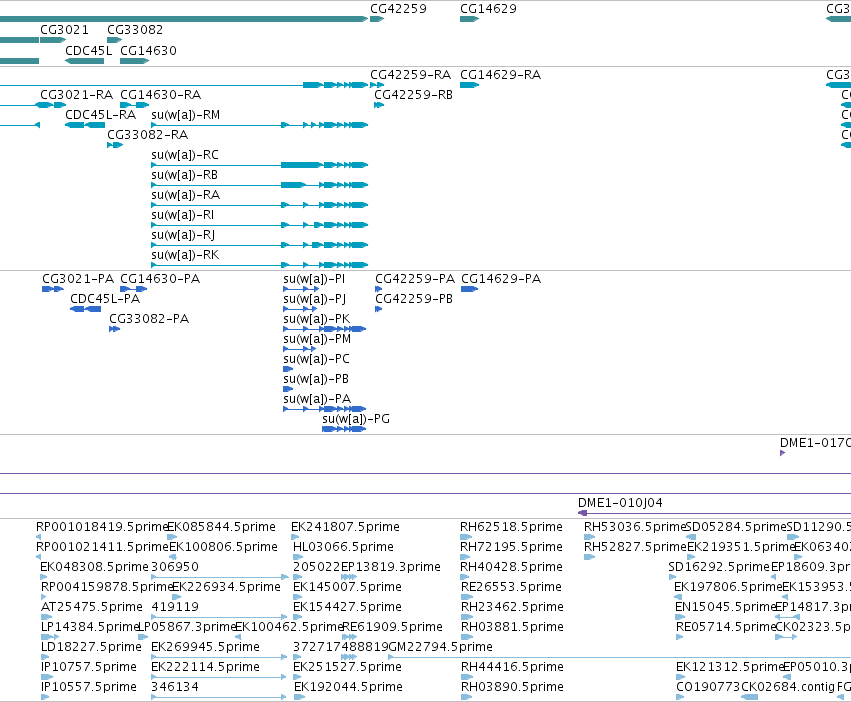Image resolution: width=851 pixels, height=702 pixels.
Task: Click protein CG3021-PA
Action: pos(78,279)
